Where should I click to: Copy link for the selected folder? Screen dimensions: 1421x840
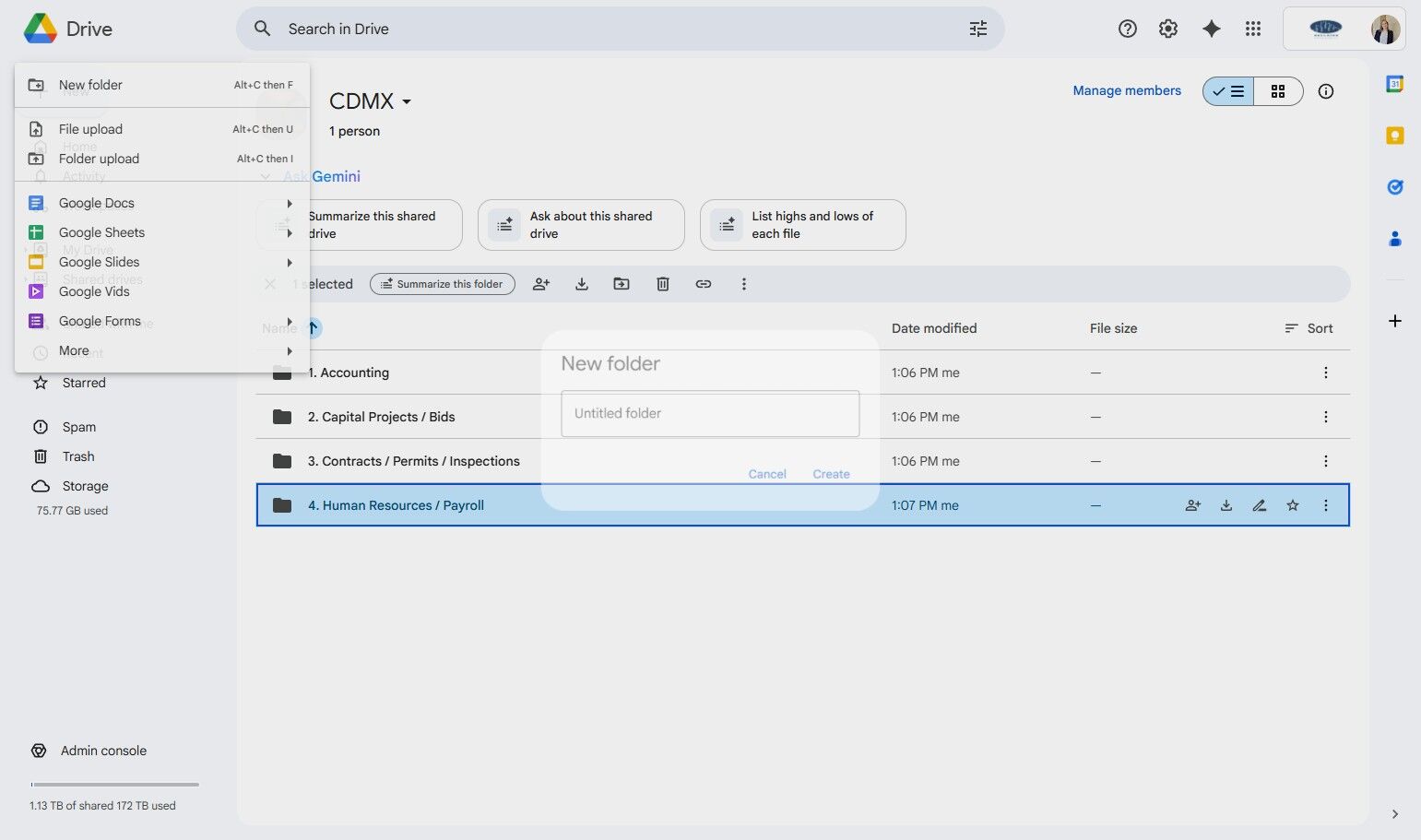pyautogui.click(x=704, y=284)
